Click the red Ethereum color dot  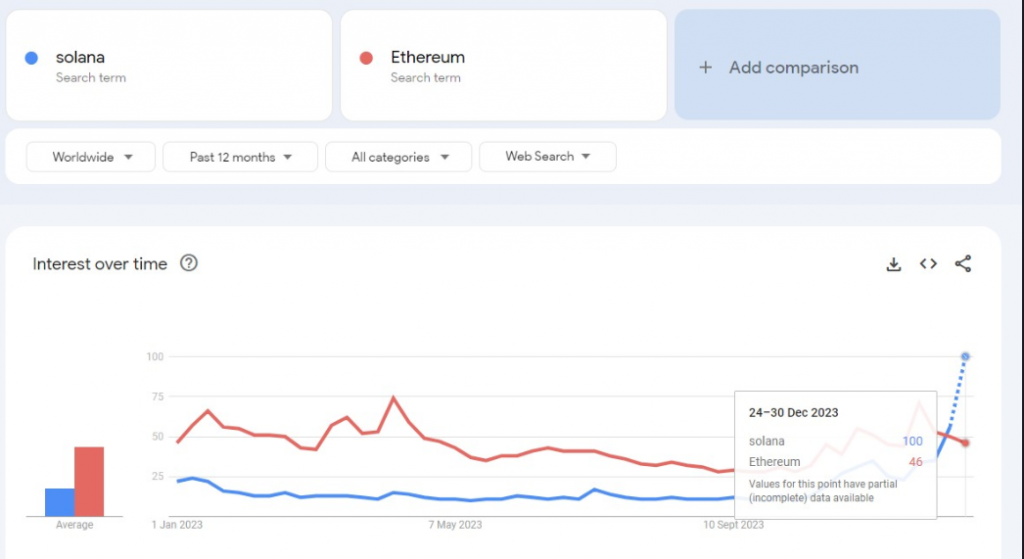tap(366, 58)
